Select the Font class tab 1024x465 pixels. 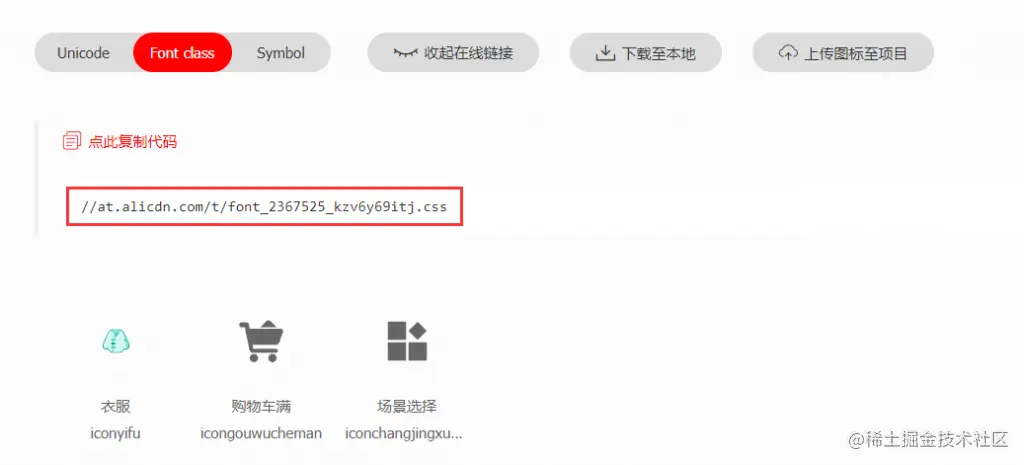tap(182, 53)
